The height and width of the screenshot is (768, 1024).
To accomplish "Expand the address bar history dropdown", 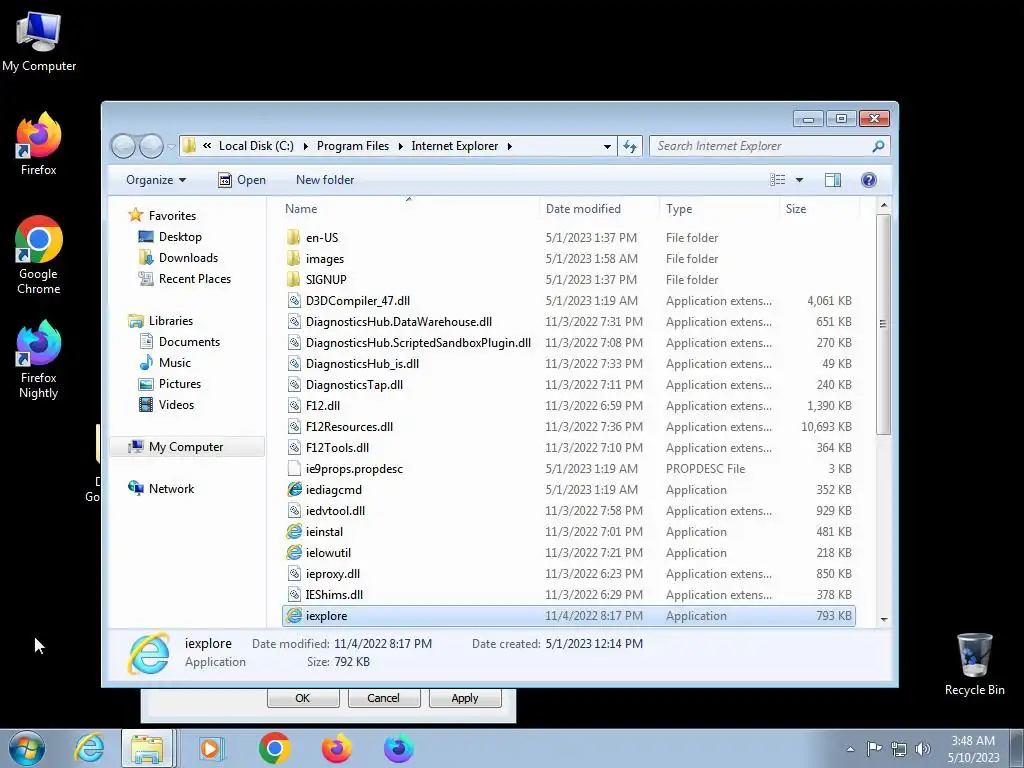I will point(607,146).
